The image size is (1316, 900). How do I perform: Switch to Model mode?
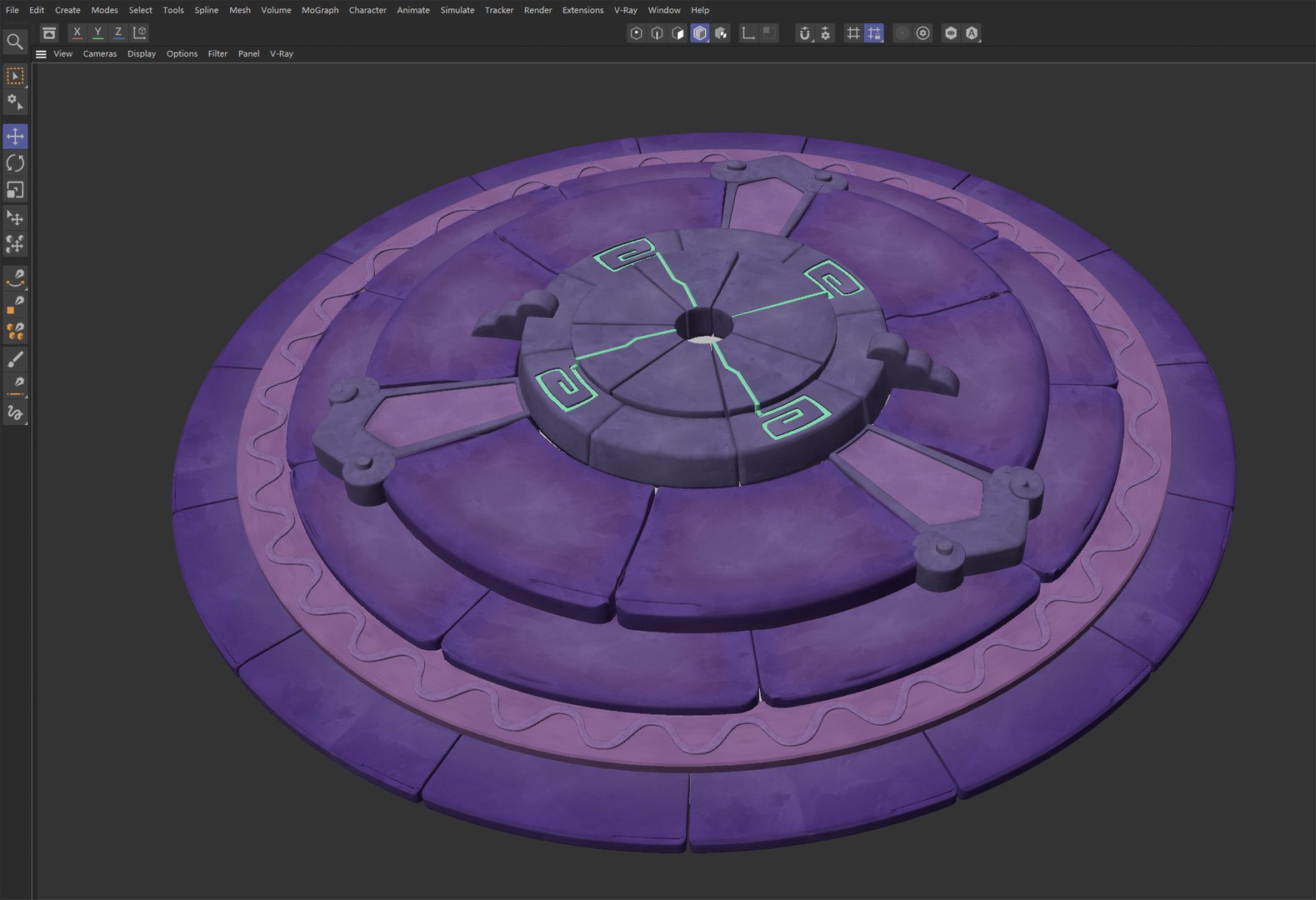coord(700,33)
